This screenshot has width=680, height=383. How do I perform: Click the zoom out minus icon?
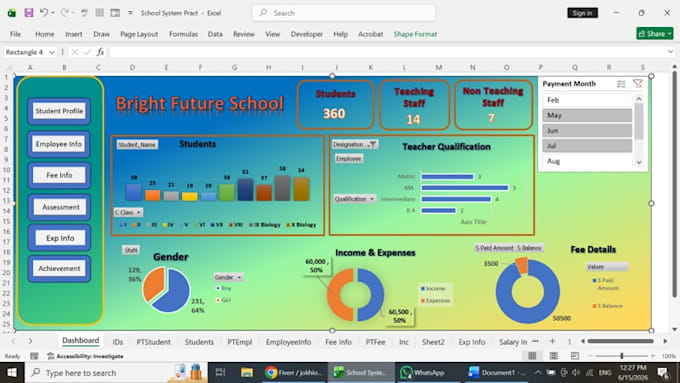(x=590, y=356)
